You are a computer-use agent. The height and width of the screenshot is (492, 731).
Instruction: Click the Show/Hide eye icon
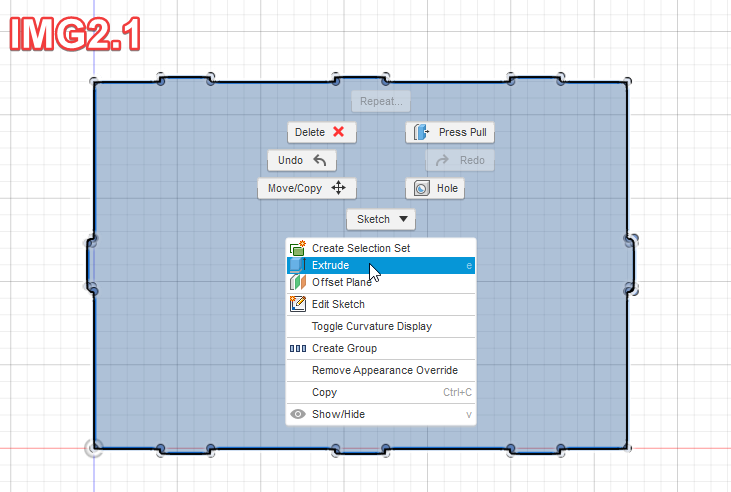[x=298, y=414]
